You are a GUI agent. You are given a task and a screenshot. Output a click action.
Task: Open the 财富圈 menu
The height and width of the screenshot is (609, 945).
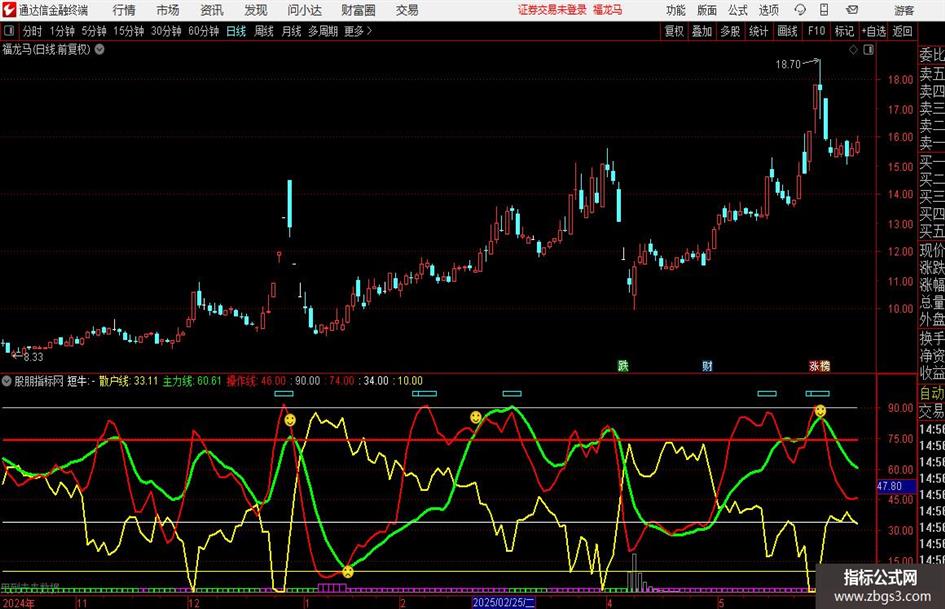click(358, 10)
